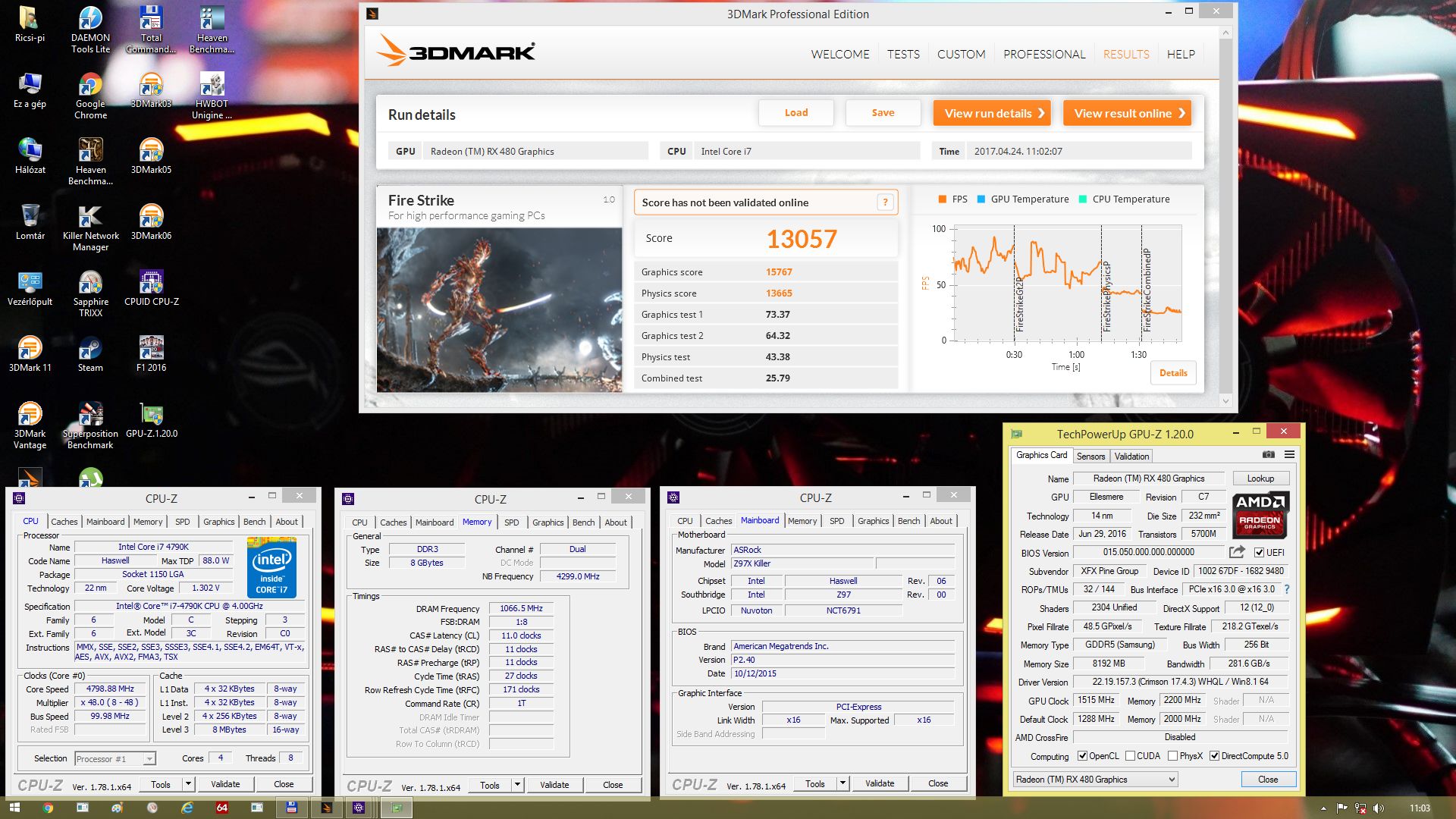Open the 3DMark Vantage desktop icon
This screenshot has width=1456, height=819.
click(30, 426)
